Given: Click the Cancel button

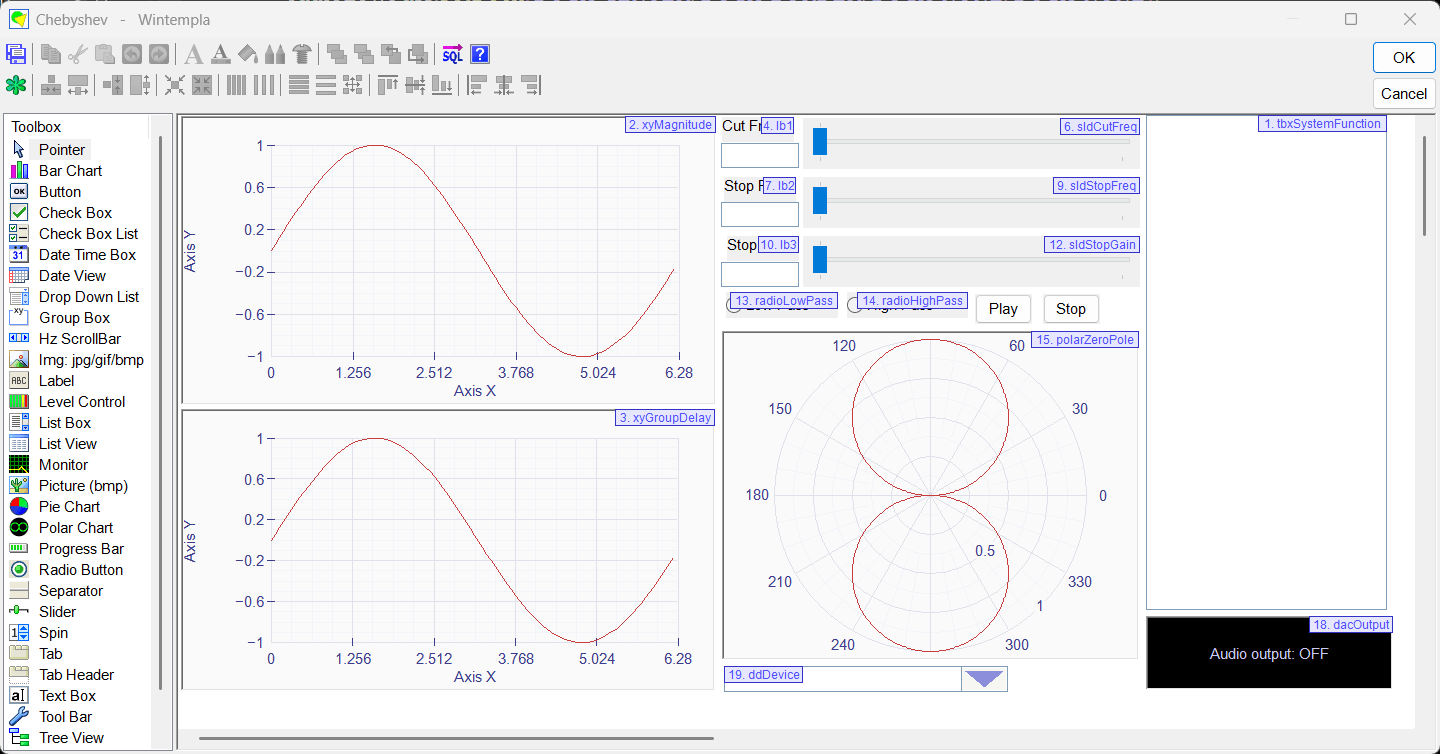Looking at the screenshot, I should [1404, 94].
